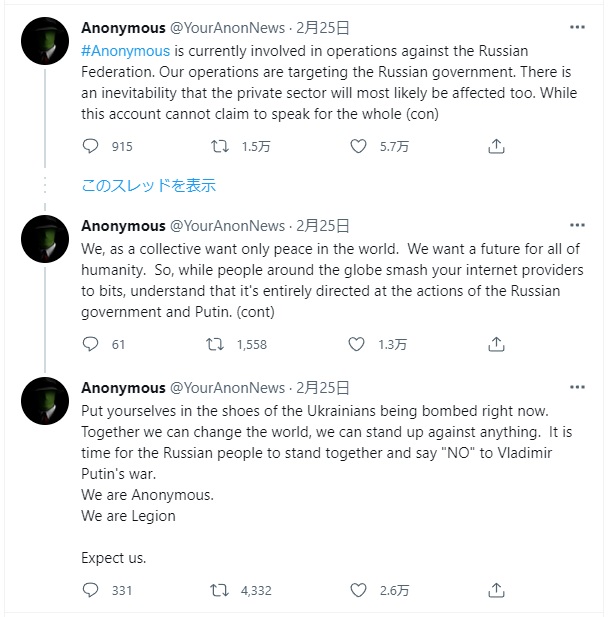Like the tweet with 1.3万 likes
Viewport: 609px width, 617px height.
point(357,344)
